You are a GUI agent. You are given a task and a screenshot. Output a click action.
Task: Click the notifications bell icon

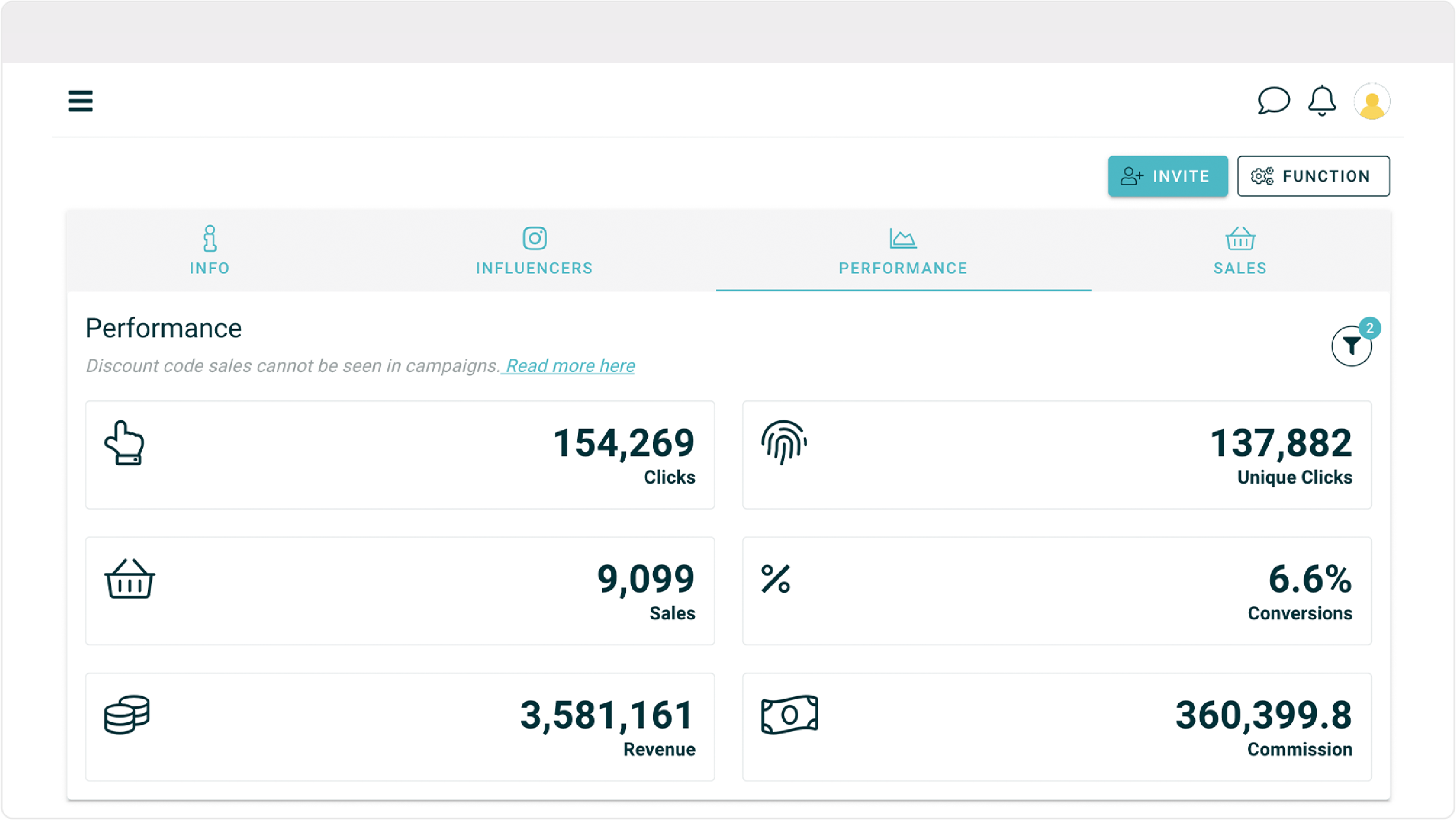[1321, 101]
